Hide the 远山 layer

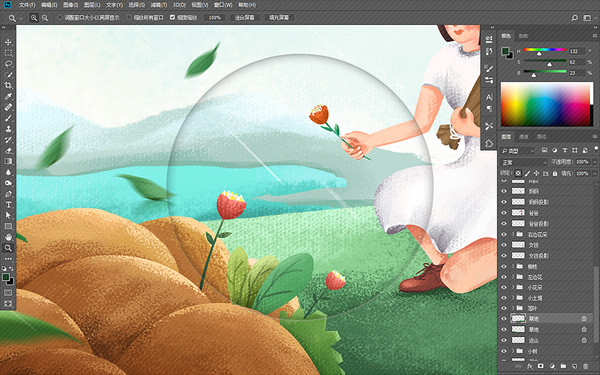(504, 340)
